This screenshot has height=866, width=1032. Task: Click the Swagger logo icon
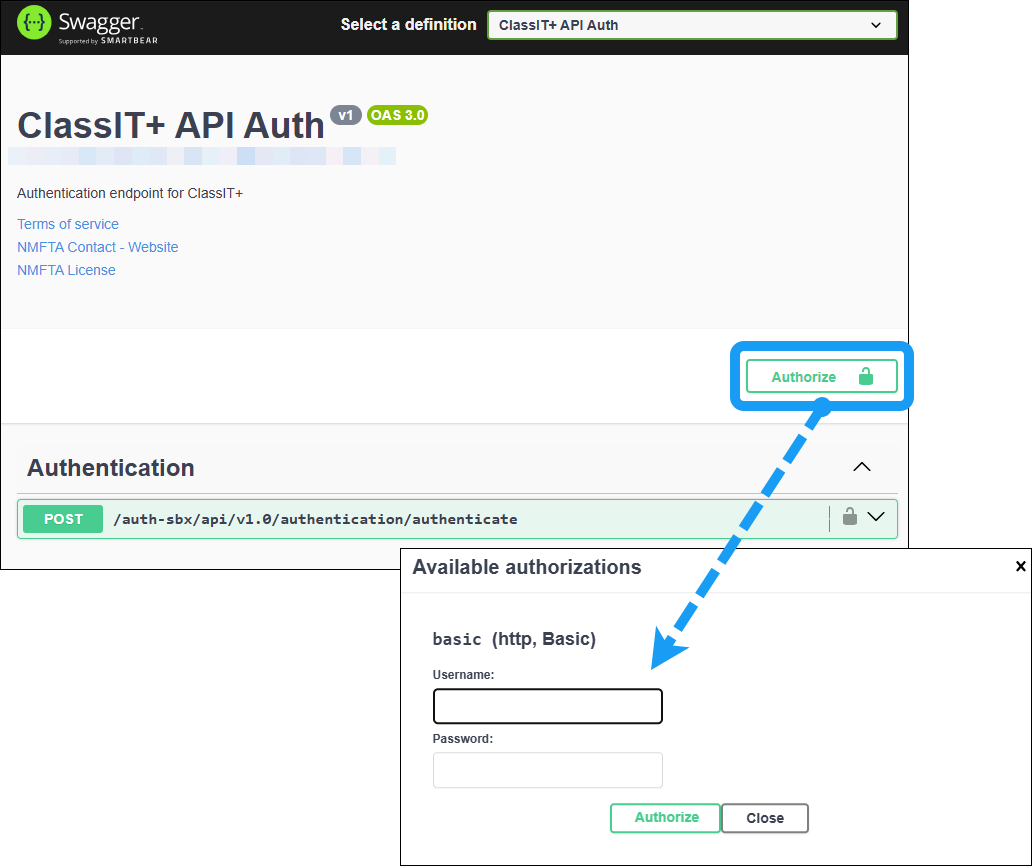(33, 24)
